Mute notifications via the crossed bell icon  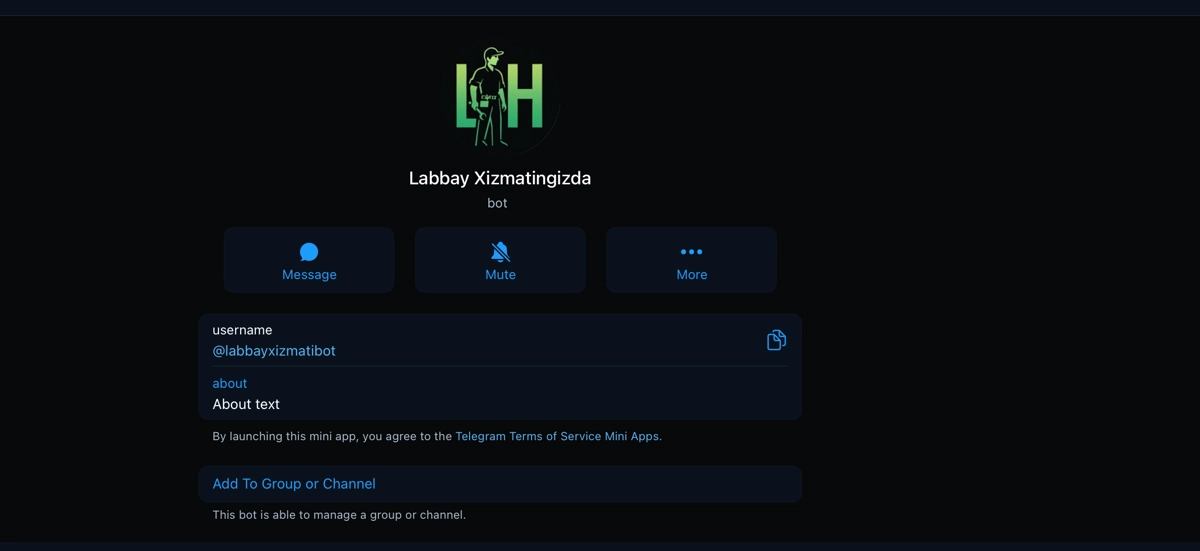pyautogui.click(x=500, y=252)
